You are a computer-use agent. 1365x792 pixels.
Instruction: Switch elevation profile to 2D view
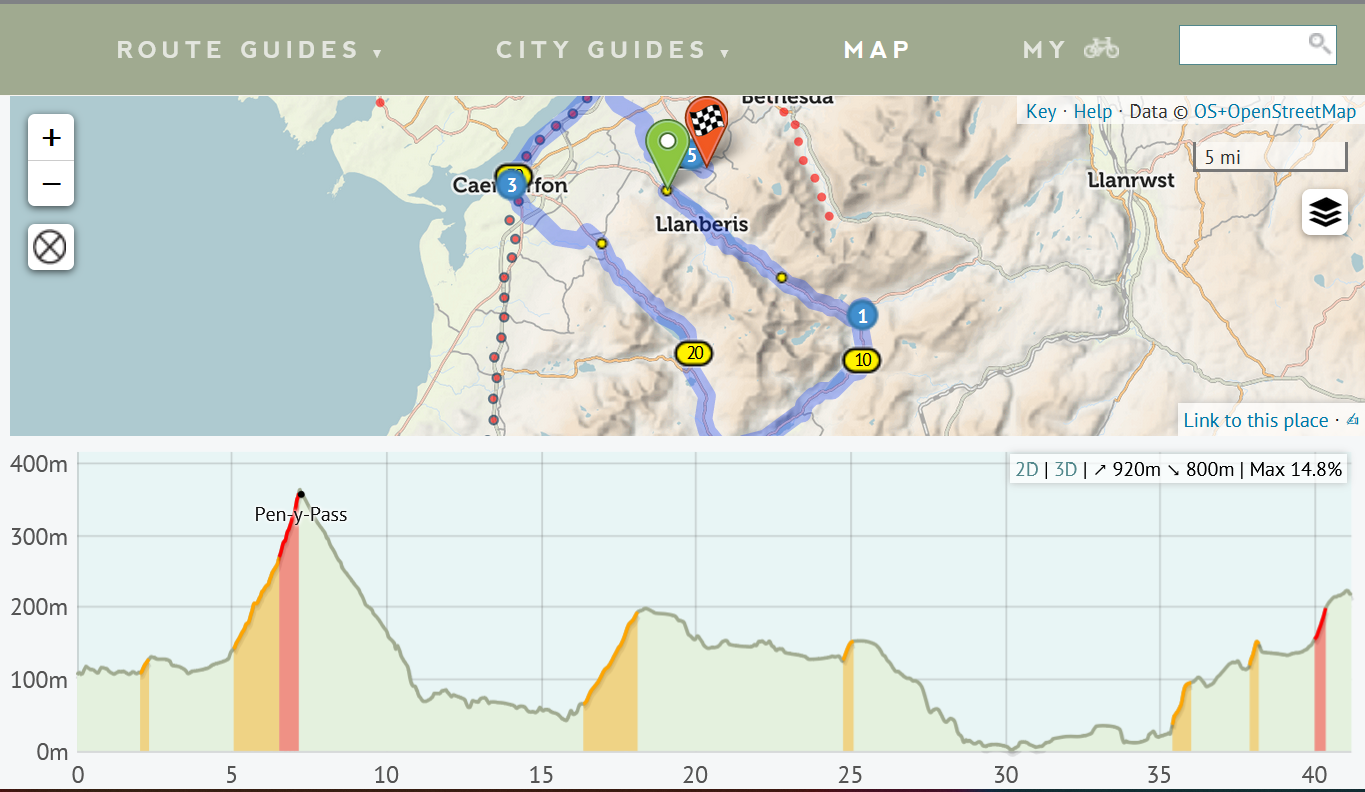point(1026,469)
